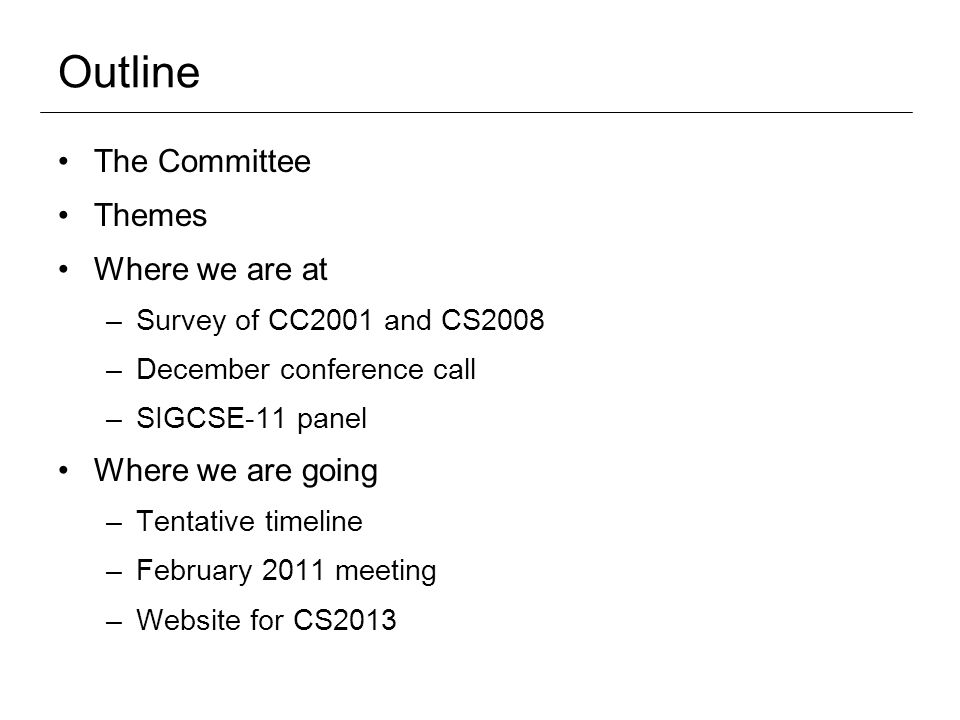This screenshot has width=960, height=720.
Task: Click the dash before Tentative timeline
Action: 114,523
